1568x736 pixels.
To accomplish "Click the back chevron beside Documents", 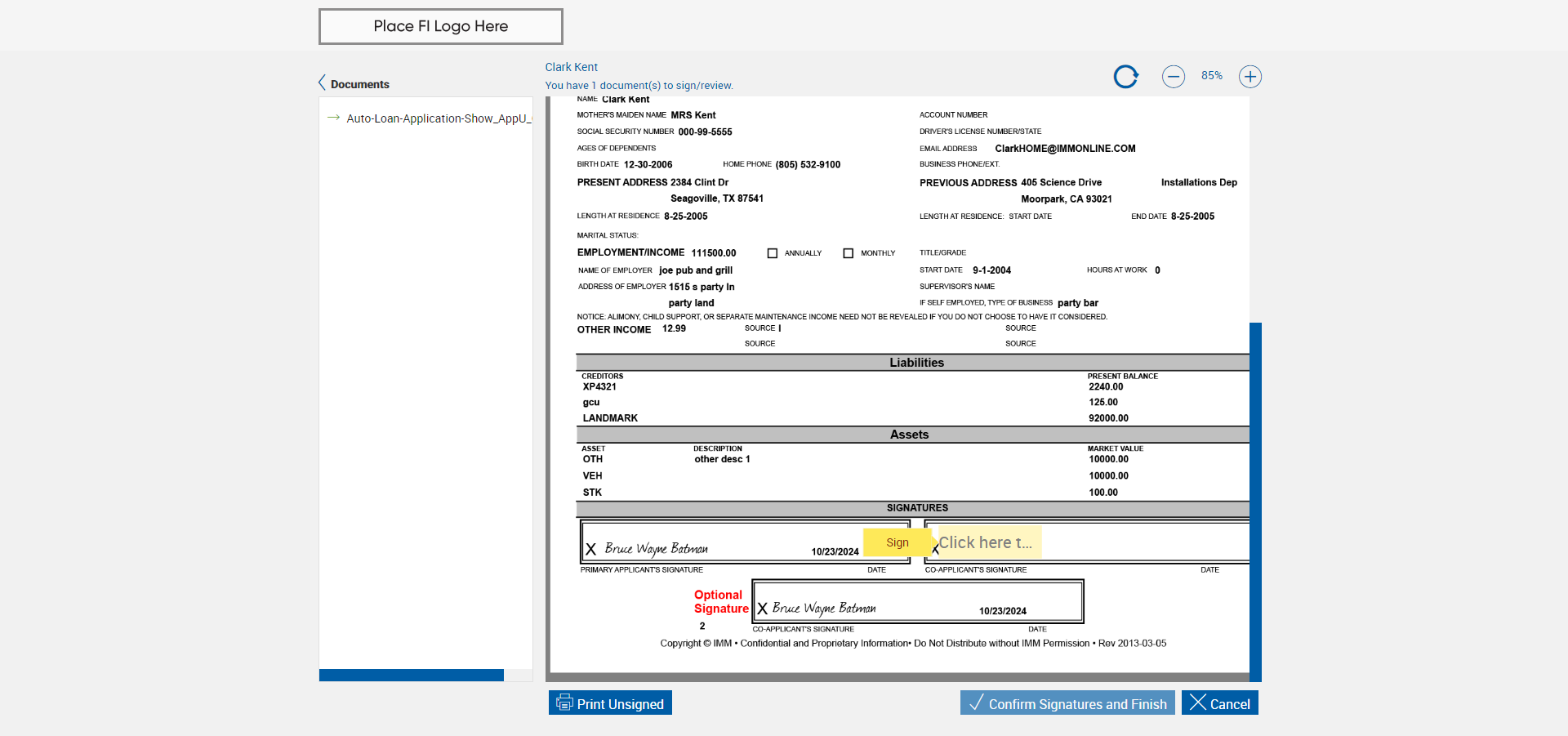I will [322, 83].
